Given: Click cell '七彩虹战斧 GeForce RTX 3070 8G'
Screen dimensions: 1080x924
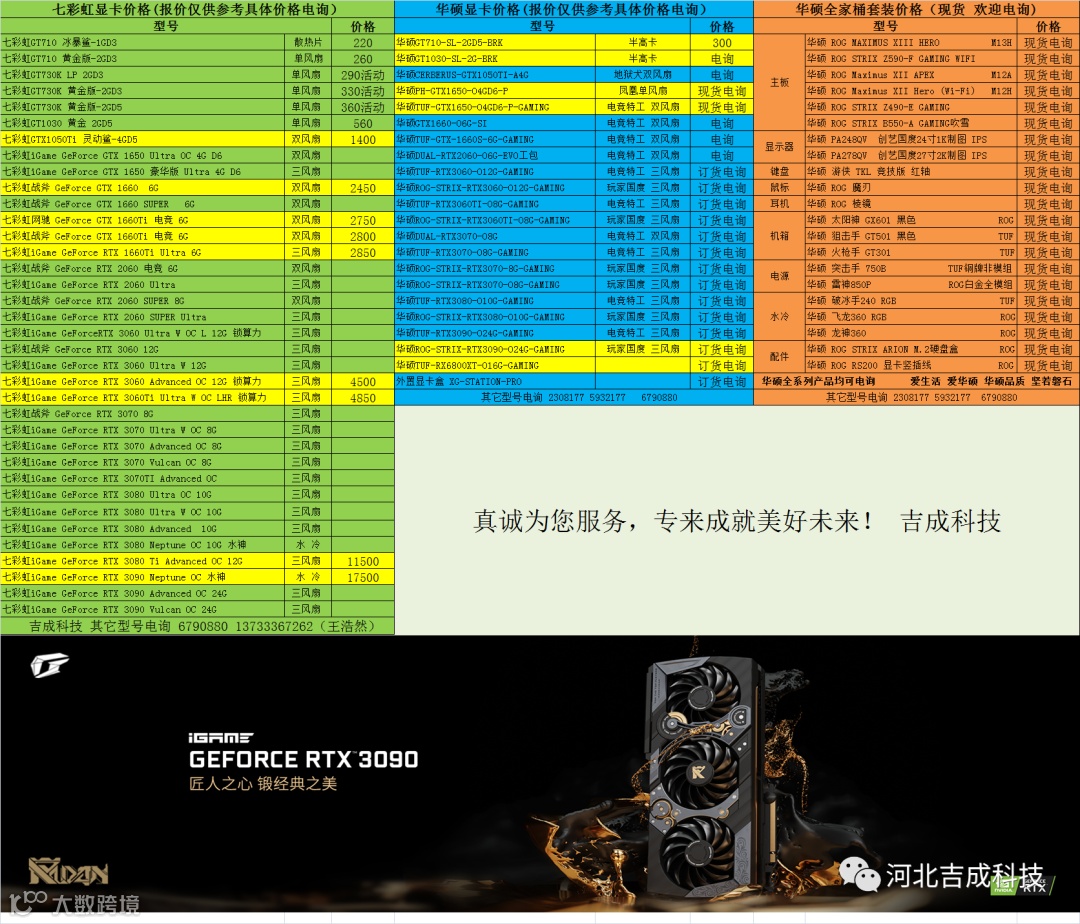Looking at the screenshot, I should pyautogui.click(x=143, y=414).
